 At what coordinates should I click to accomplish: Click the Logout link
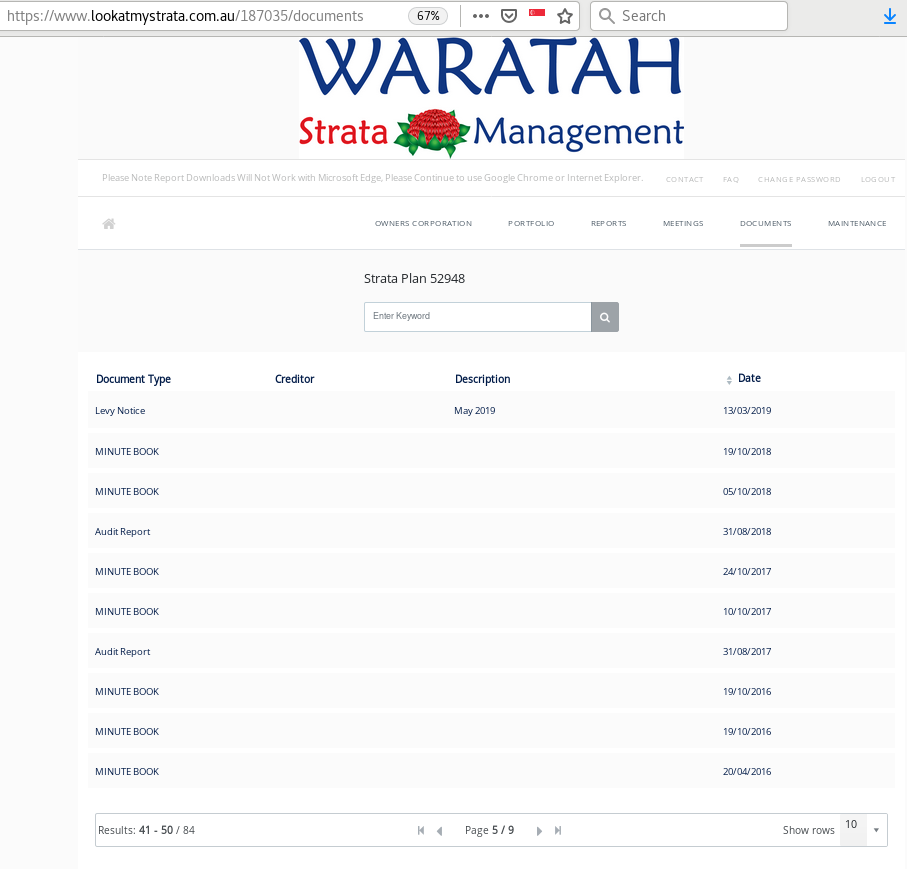pyautogui.click(x=878, y=179)
